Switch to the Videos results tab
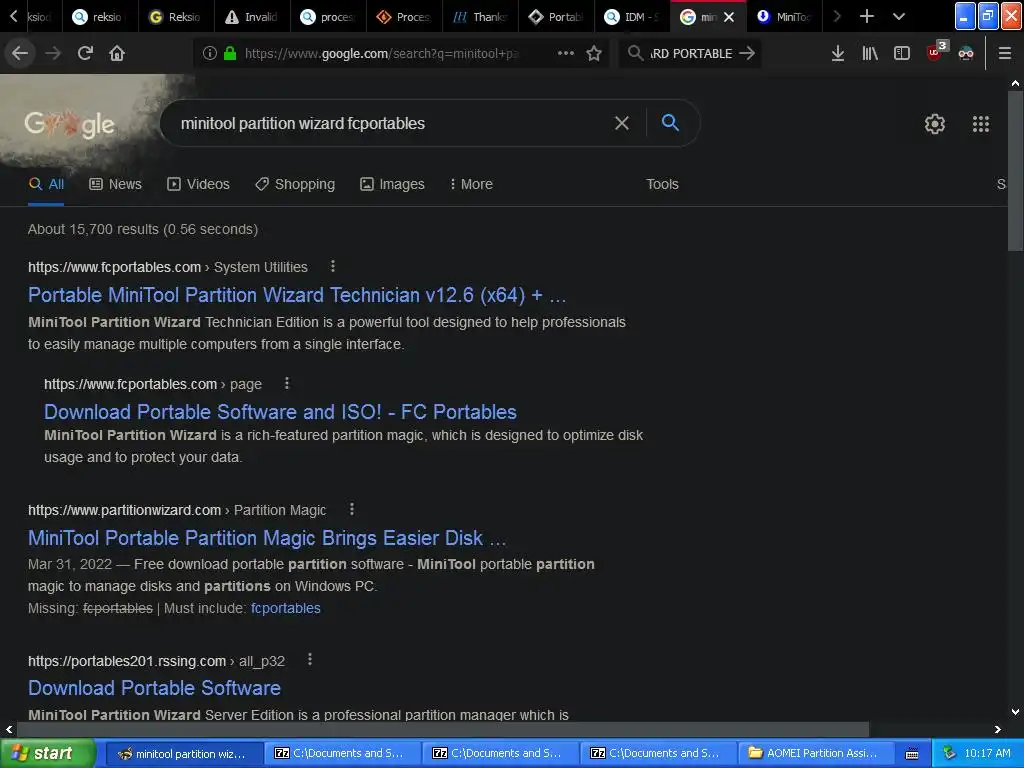 coord(199,184)
